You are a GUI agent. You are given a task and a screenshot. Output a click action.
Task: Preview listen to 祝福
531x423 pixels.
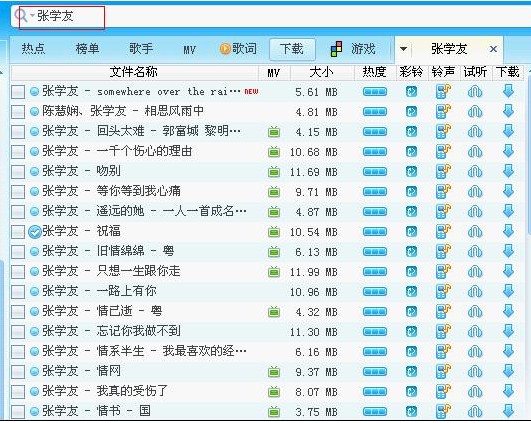[x=475, y=232]
